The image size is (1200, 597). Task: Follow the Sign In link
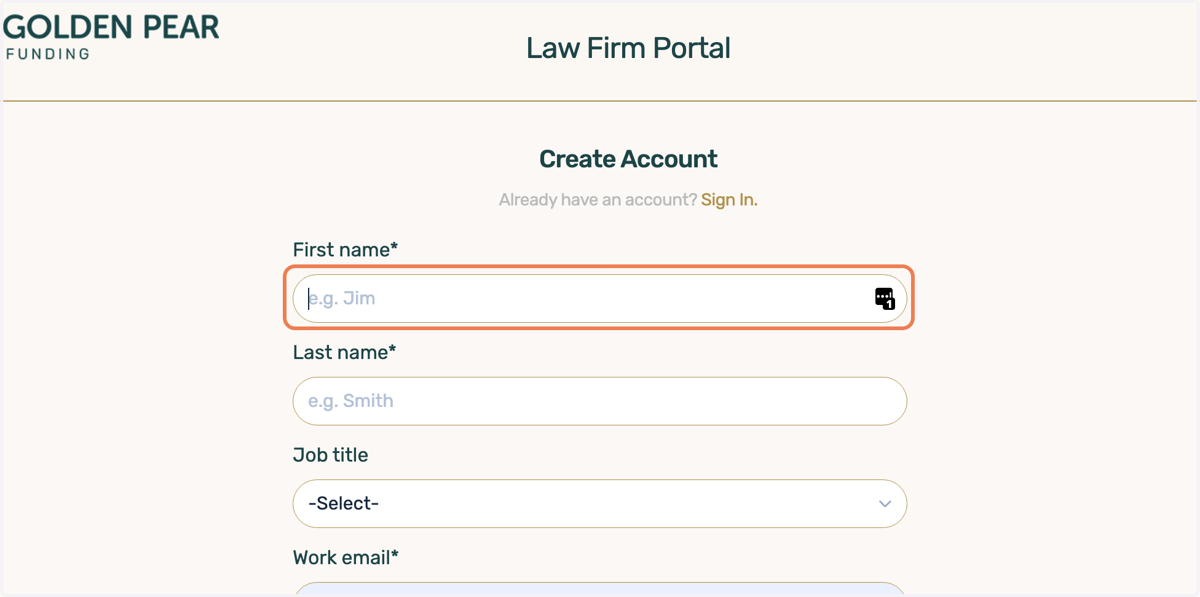coord(729,200)
